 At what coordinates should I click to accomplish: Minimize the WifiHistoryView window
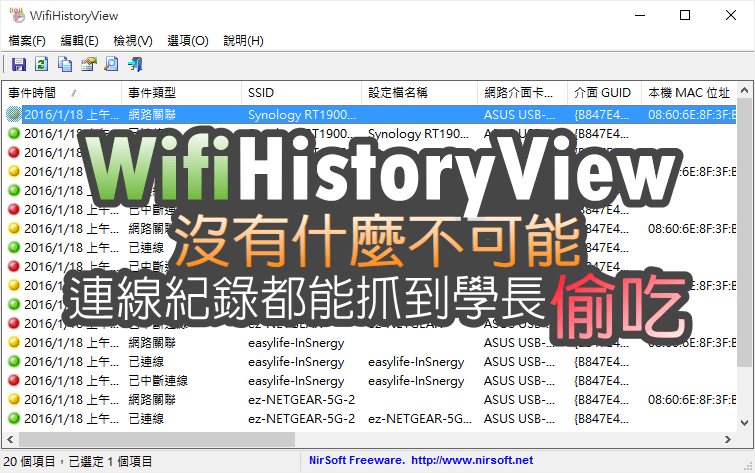click(x=639, y=15)
